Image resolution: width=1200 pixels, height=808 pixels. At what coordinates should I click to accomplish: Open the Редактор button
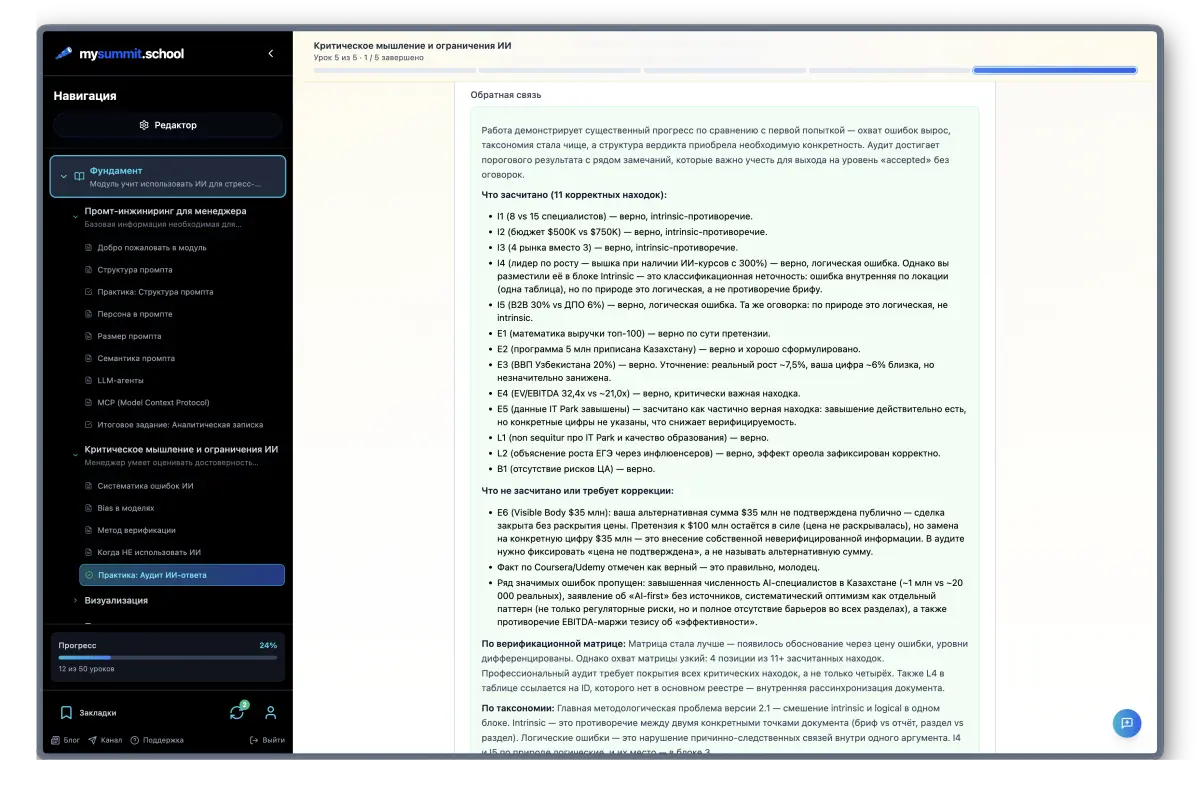[168, 125]
